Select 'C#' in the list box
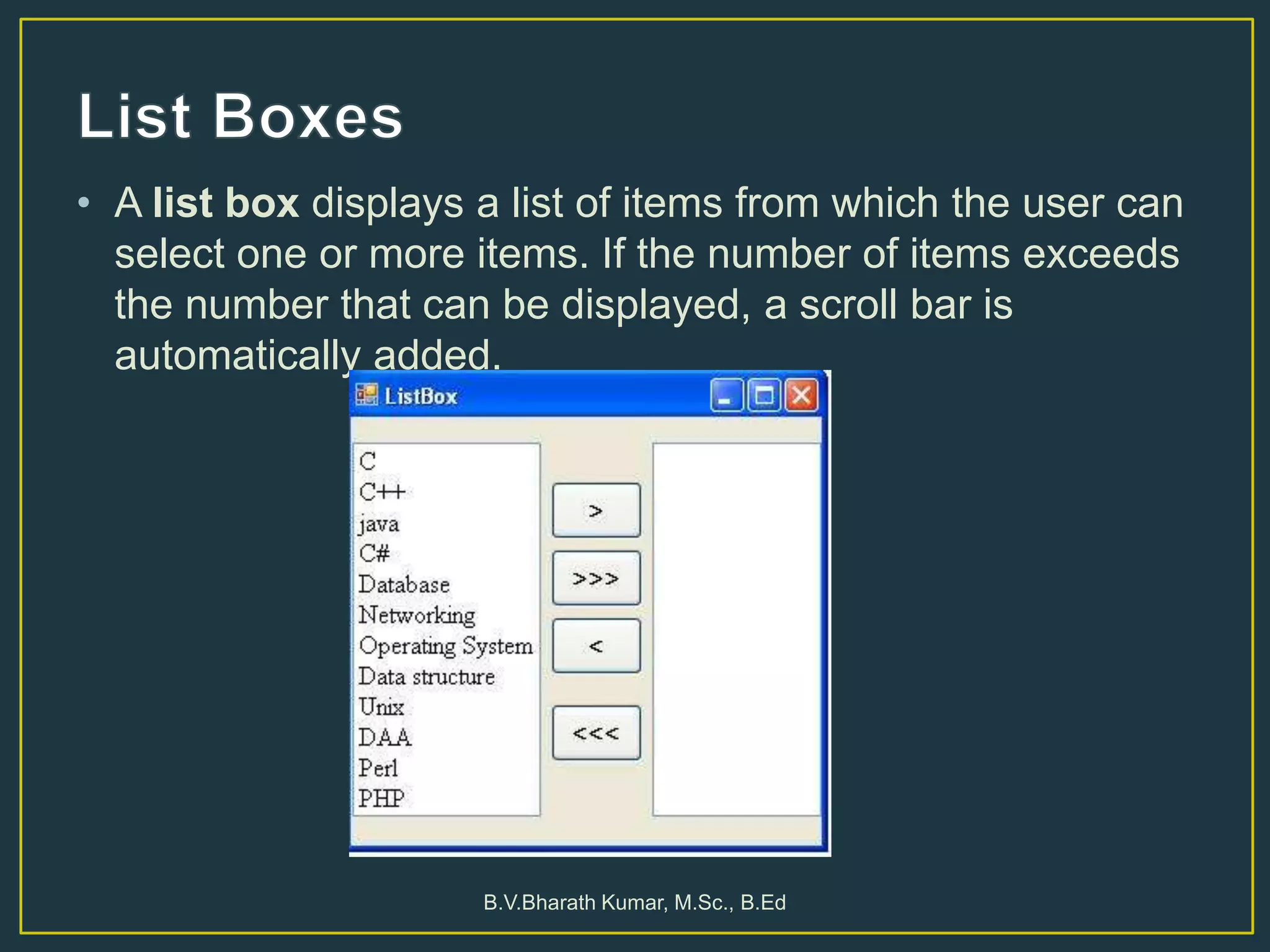Screen dimensions: 1270x952 (374, 553)
